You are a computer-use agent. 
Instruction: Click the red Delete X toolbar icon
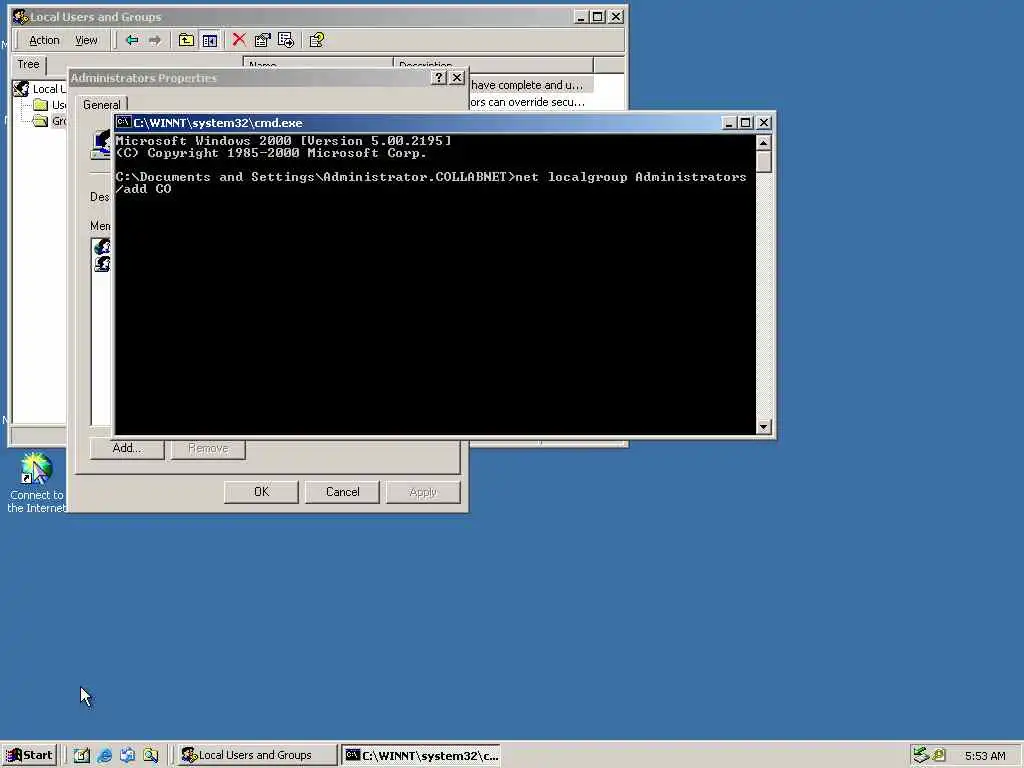pyautogui.click(x=239, y=40)
